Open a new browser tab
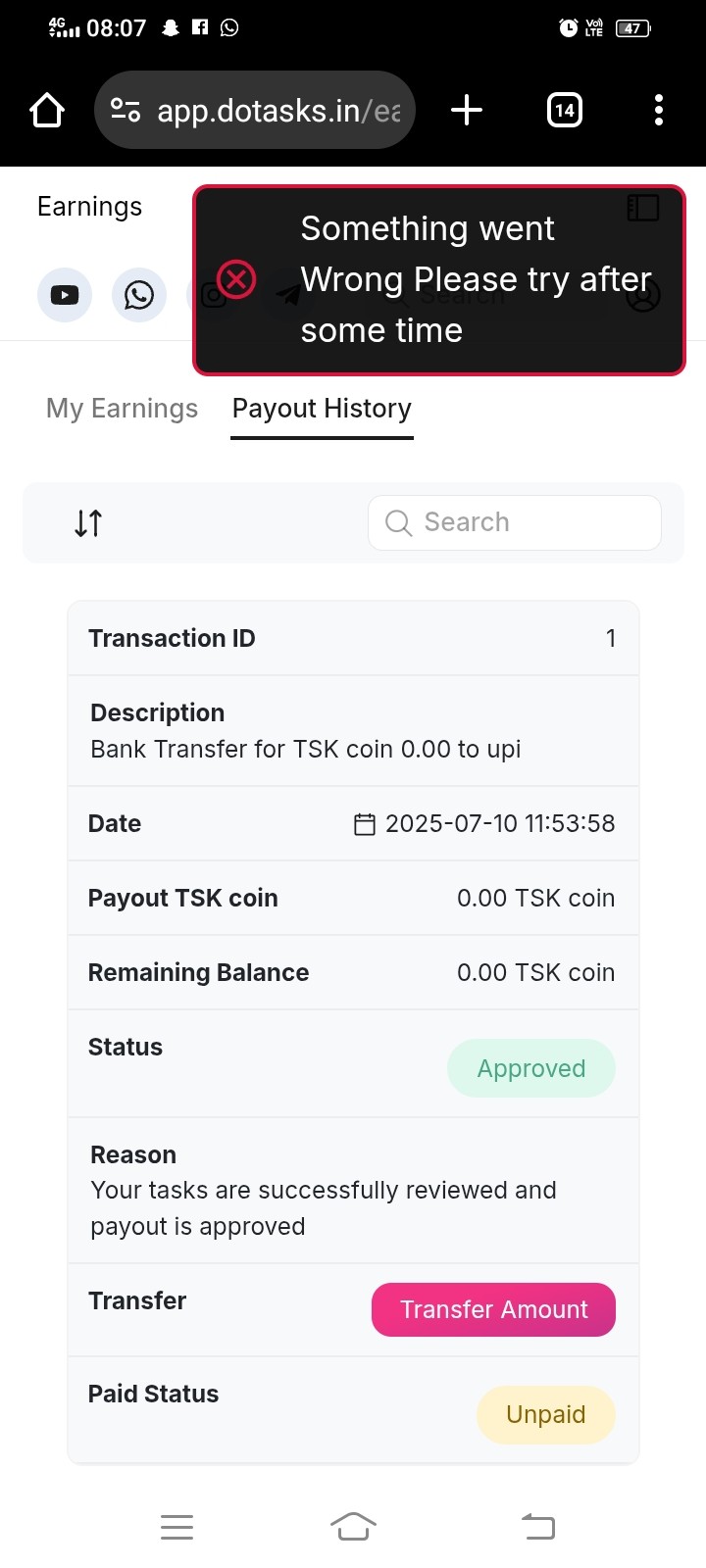The height and width of the screenshot is (1568, 706). click(467, 110)
